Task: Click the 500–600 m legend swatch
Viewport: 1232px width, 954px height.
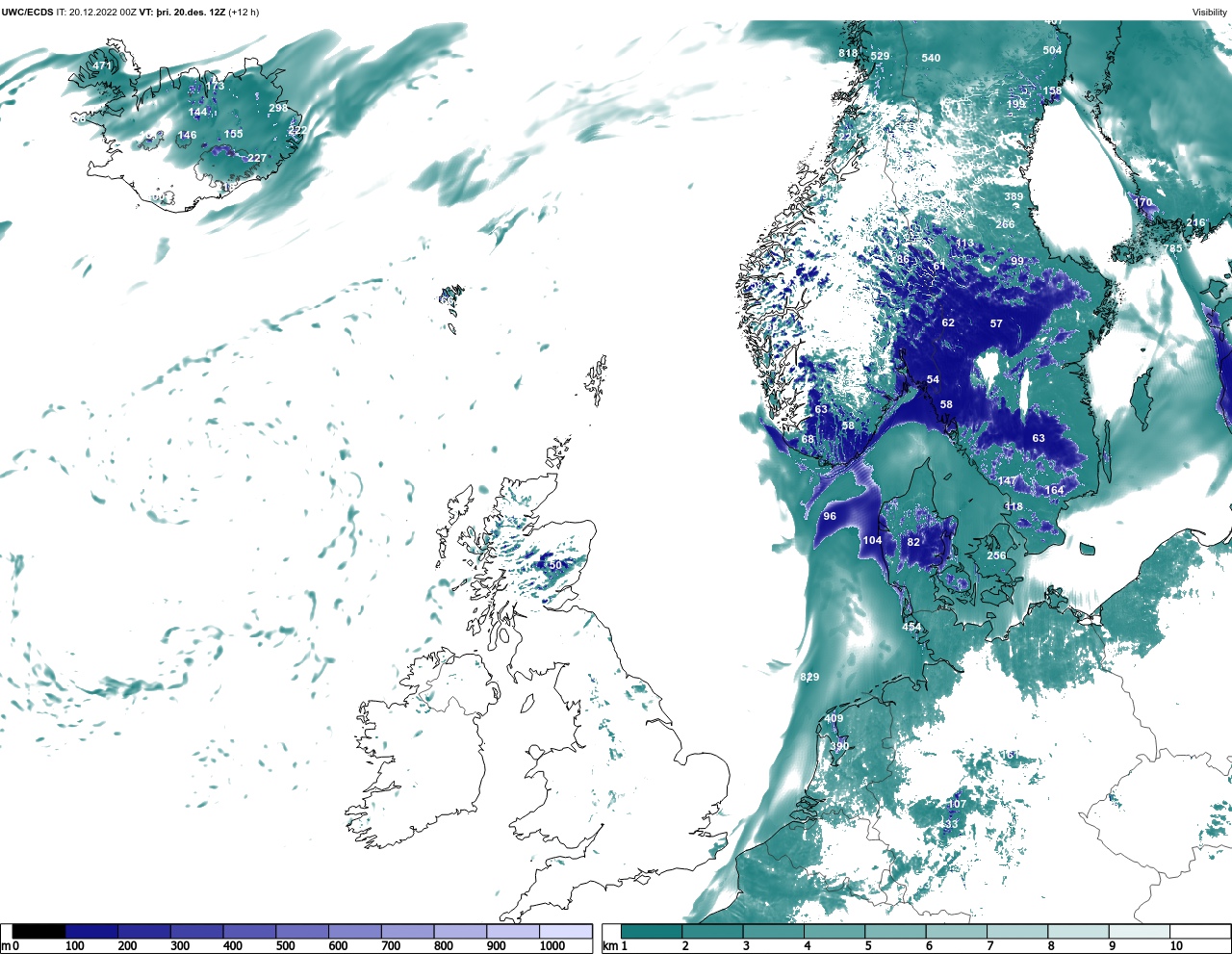Action: coord(302,931)
